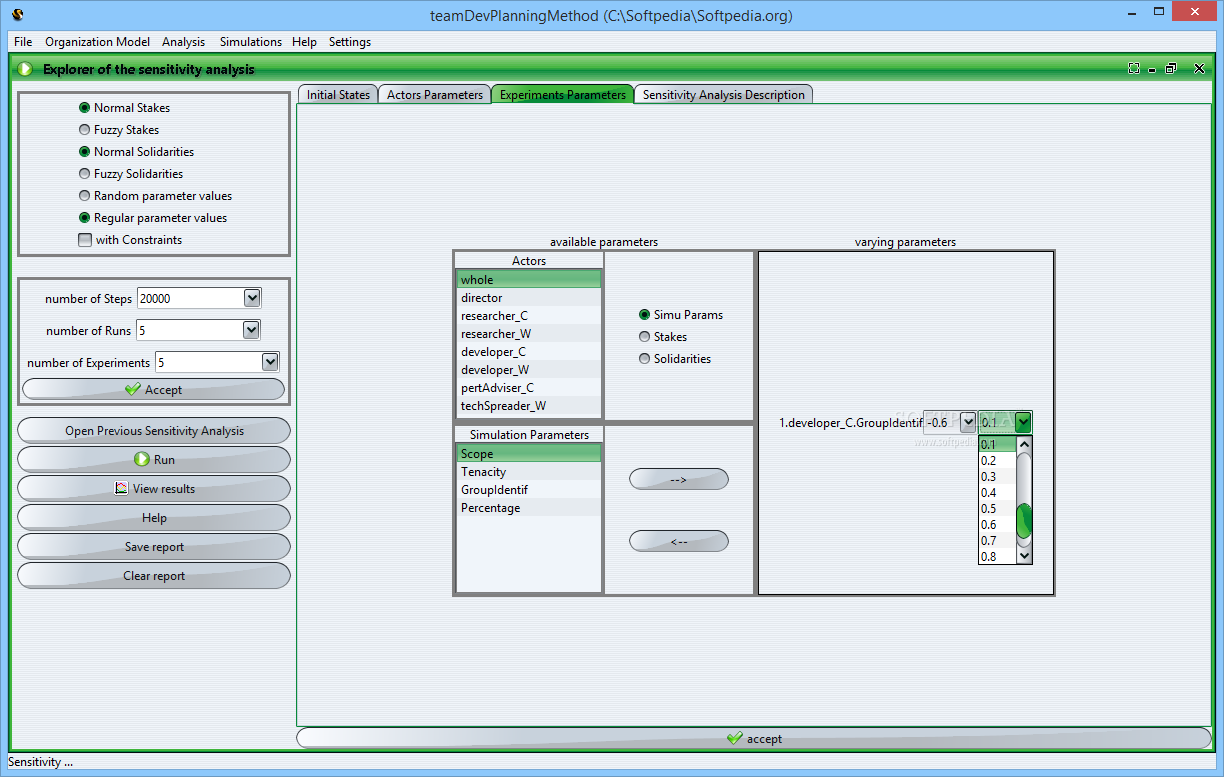Image resolution: width=1224 pixels, height=777 pixels.
Task: Collapse the green 0.1 value dropdown
Action: (1023, 422)
